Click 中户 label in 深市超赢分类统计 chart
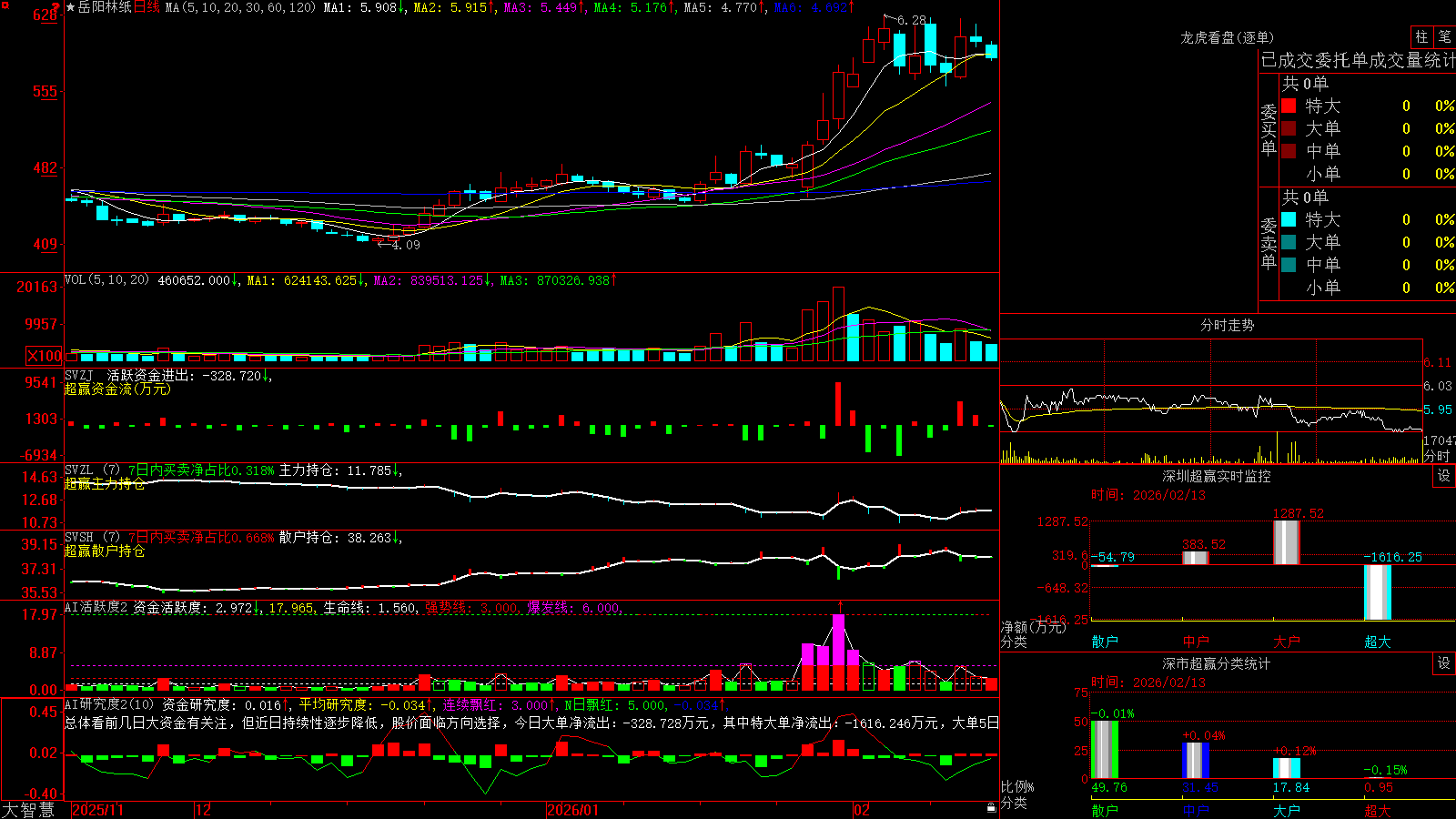Screen dimensions: 1456x819 coord(1196,810)
